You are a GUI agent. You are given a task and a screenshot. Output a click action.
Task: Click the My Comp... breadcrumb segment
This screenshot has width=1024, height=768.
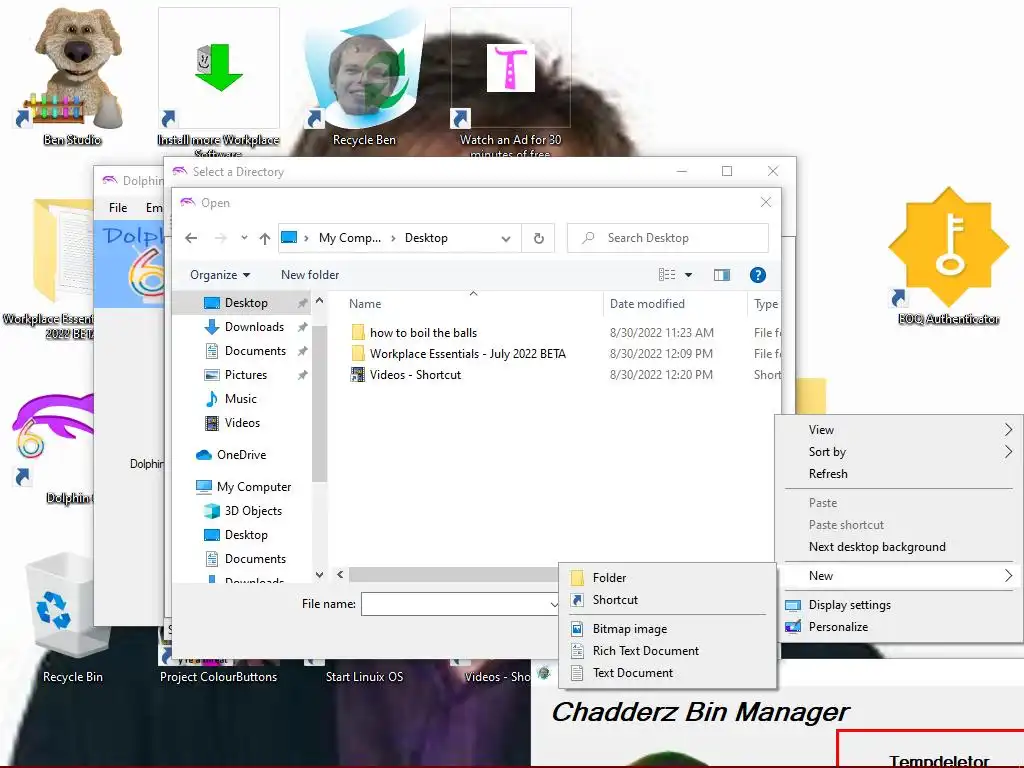(x=349, y=238)
